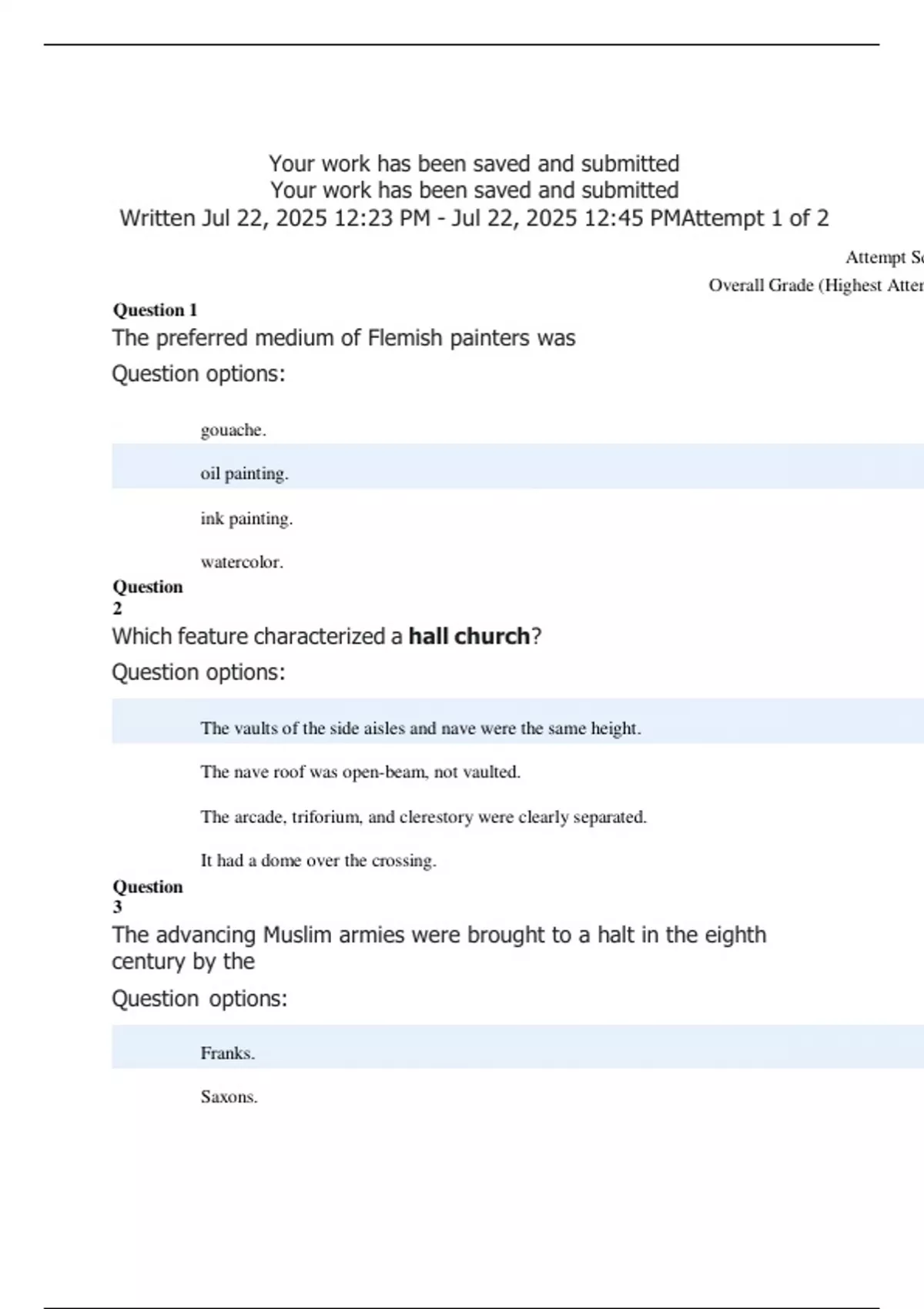The width and height of the screenshot is (924, 1309).
Task: Click the "Attempt Score" text
Action: pyautogui.click(x=884, y=257)
